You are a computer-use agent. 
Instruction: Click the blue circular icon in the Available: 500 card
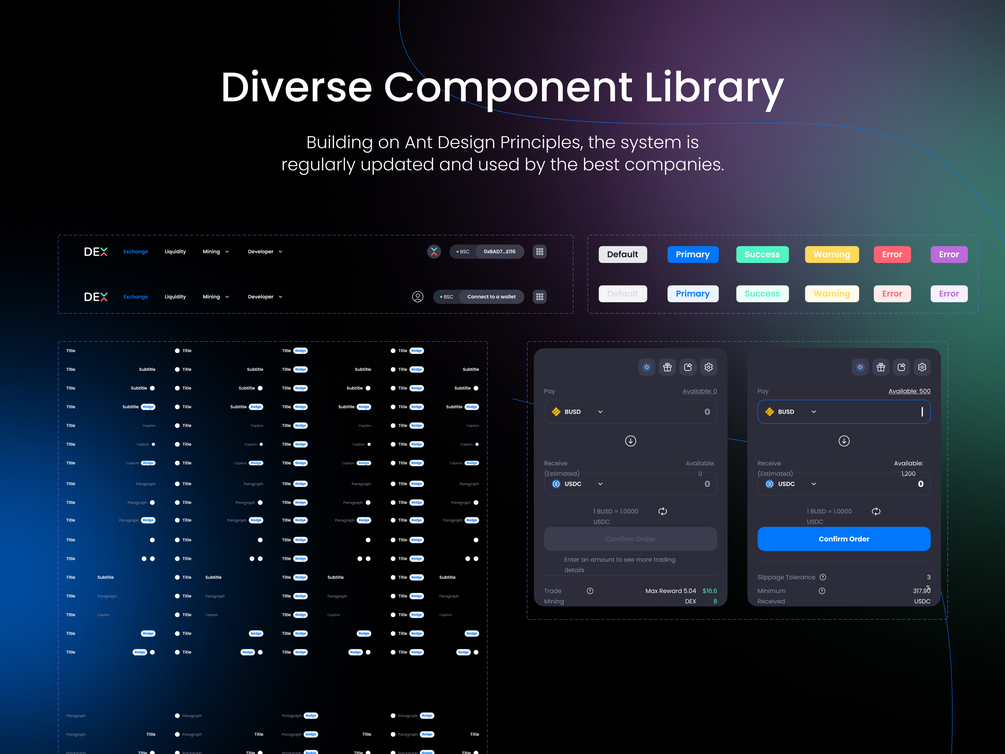860,367
